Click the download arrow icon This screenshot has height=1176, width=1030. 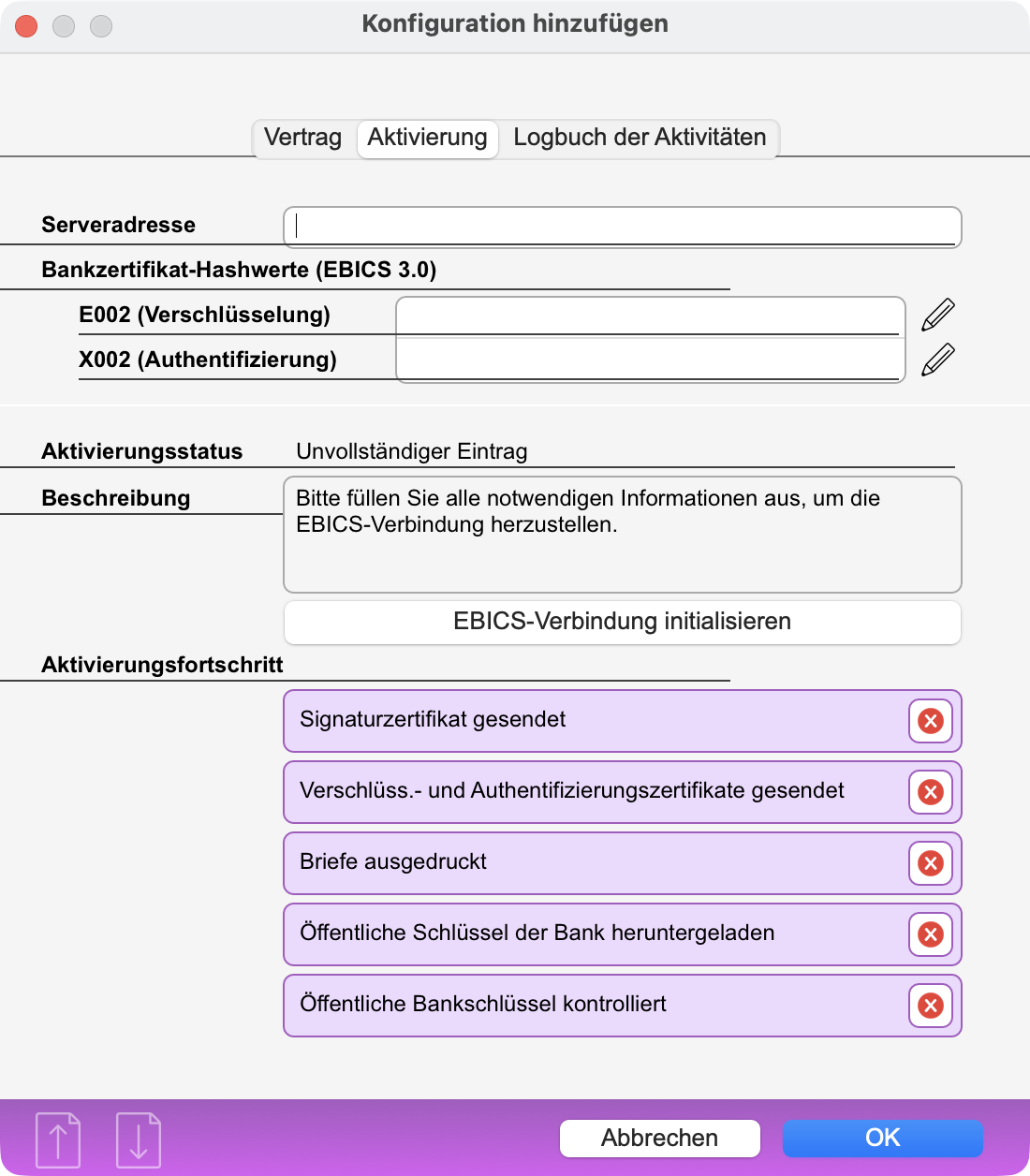(x=139, y=1139)
